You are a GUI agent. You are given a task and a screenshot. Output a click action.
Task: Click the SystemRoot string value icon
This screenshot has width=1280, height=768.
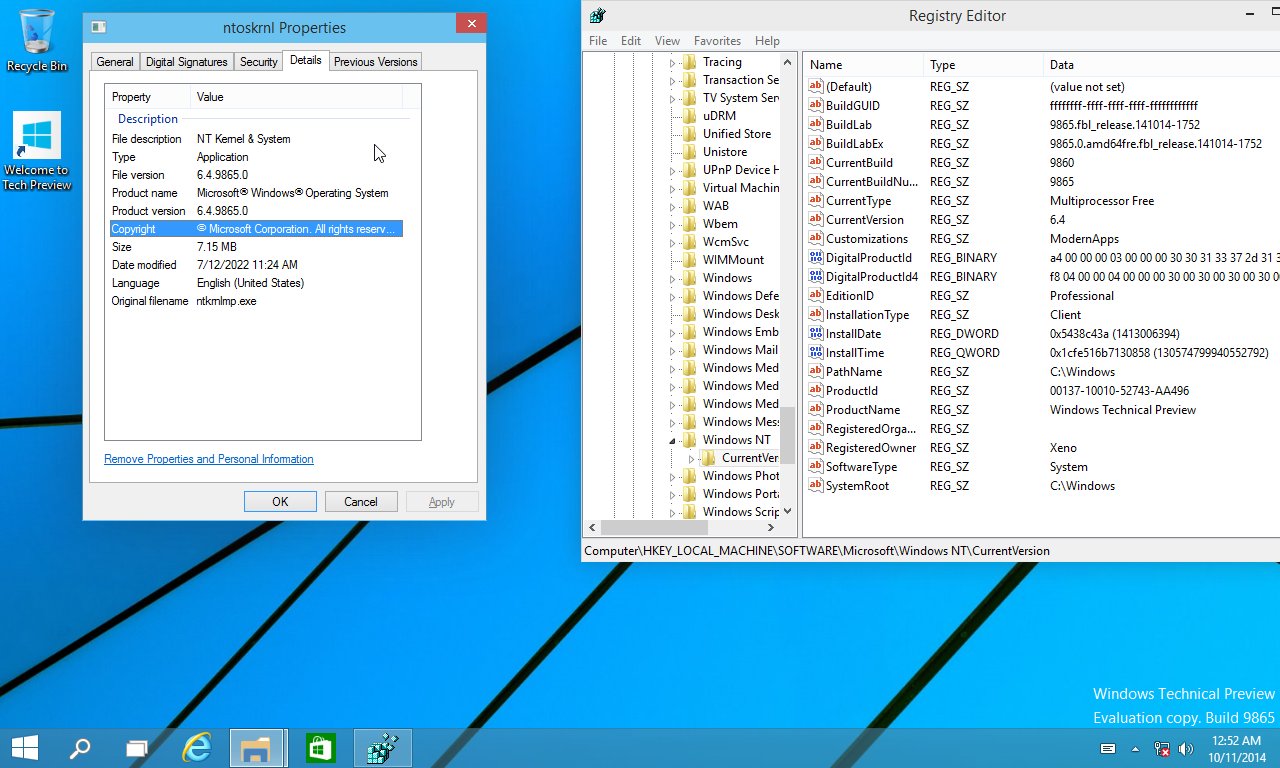[x=815, y=486]
